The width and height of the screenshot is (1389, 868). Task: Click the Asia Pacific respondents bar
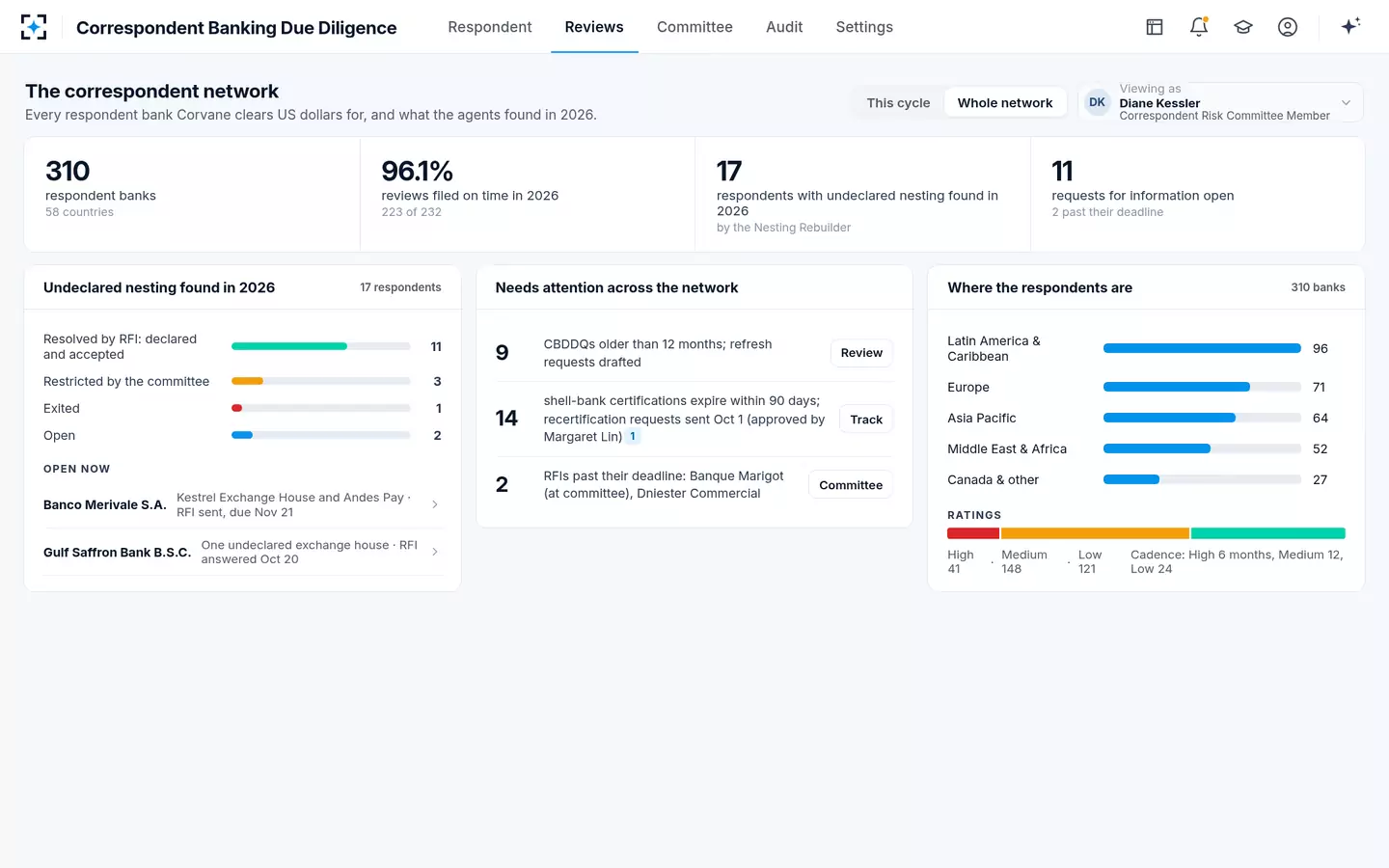pos(1202,418)
